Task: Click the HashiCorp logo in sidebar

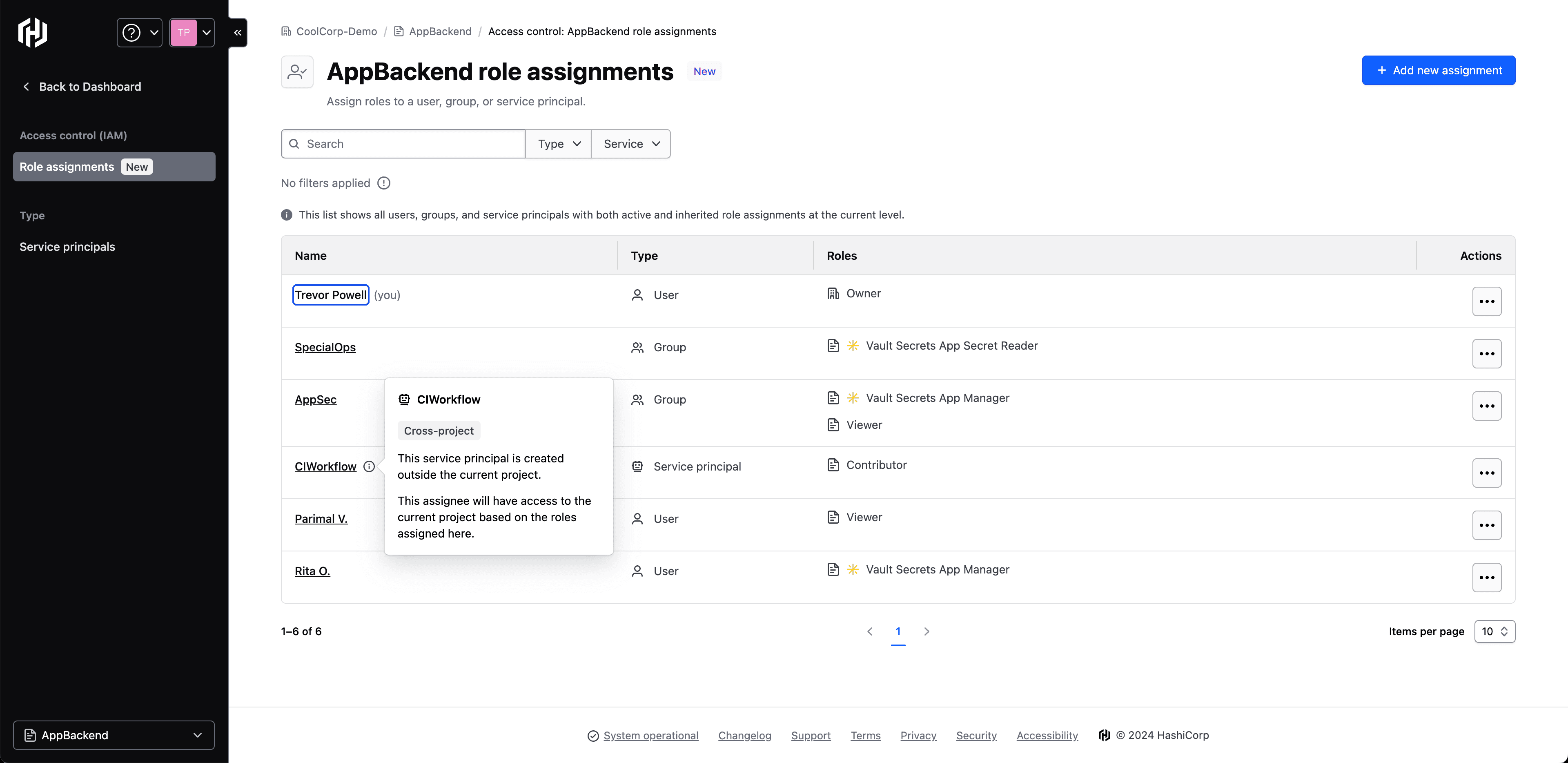Action: click(33, 32)
